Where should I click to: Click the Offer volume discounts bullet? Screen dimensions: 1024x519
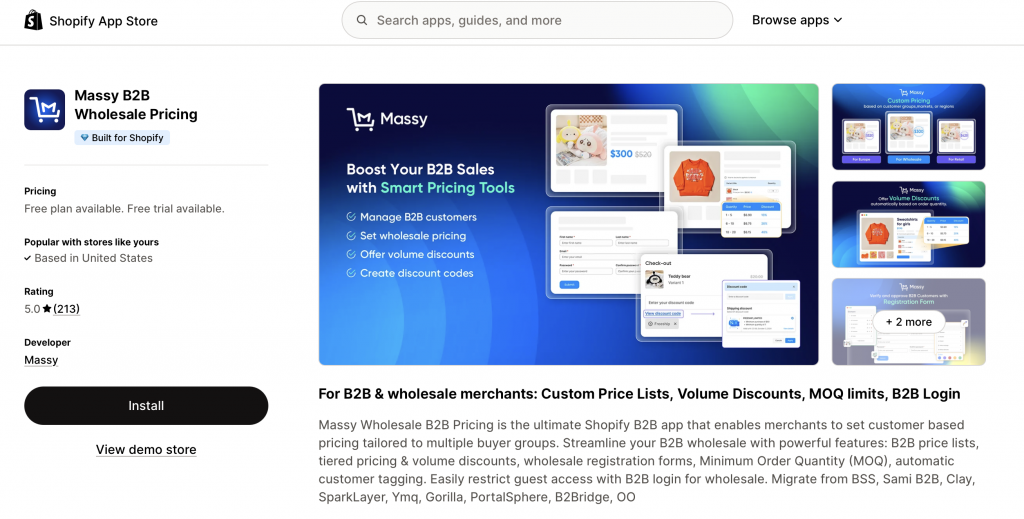click(417, 255)
